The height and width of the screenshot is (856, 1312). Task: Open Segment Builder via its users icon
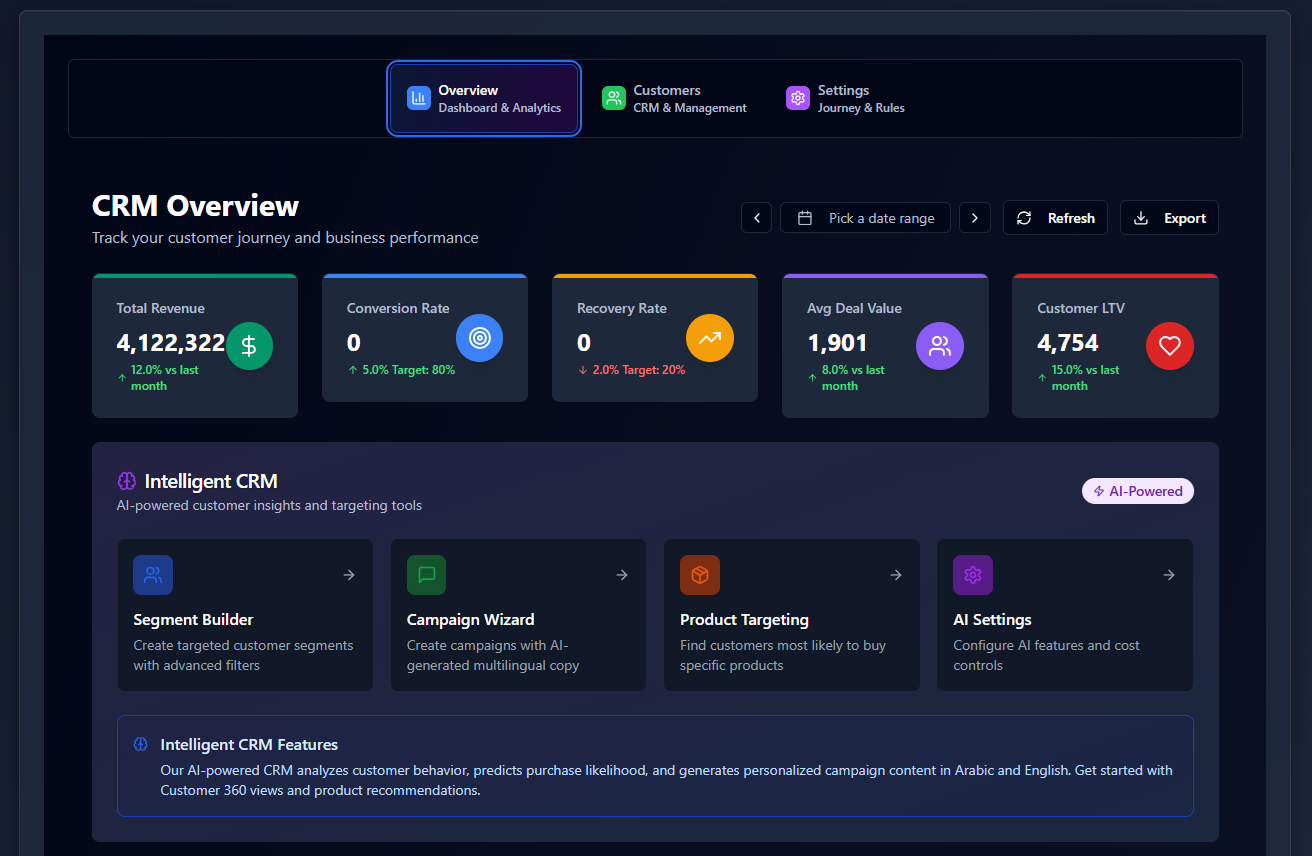click(x=153, y=575)
